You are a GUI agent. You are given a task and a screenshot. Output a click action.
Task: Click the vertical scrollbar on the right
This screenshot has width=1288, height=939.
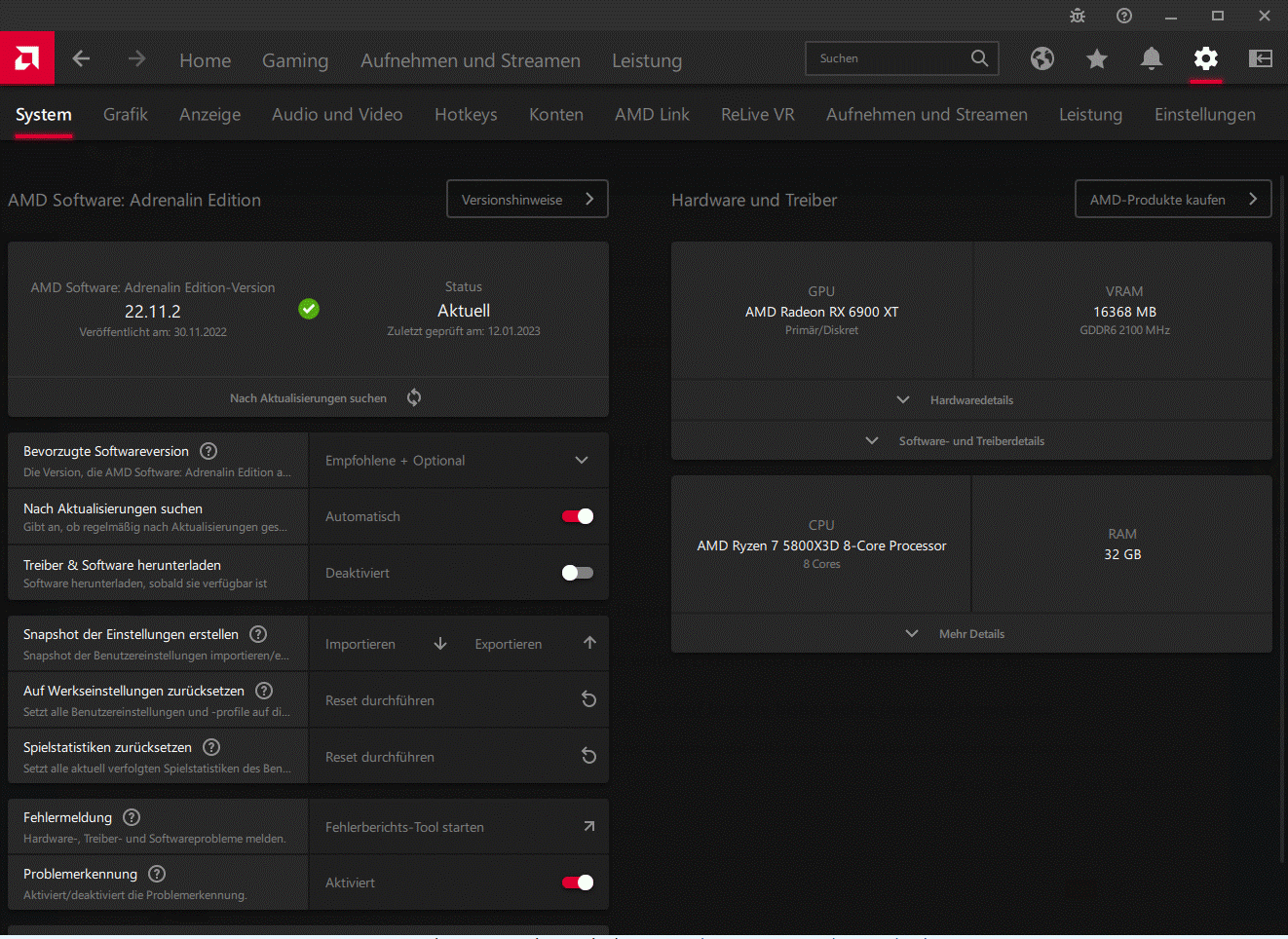click(x=1282, y=518)
